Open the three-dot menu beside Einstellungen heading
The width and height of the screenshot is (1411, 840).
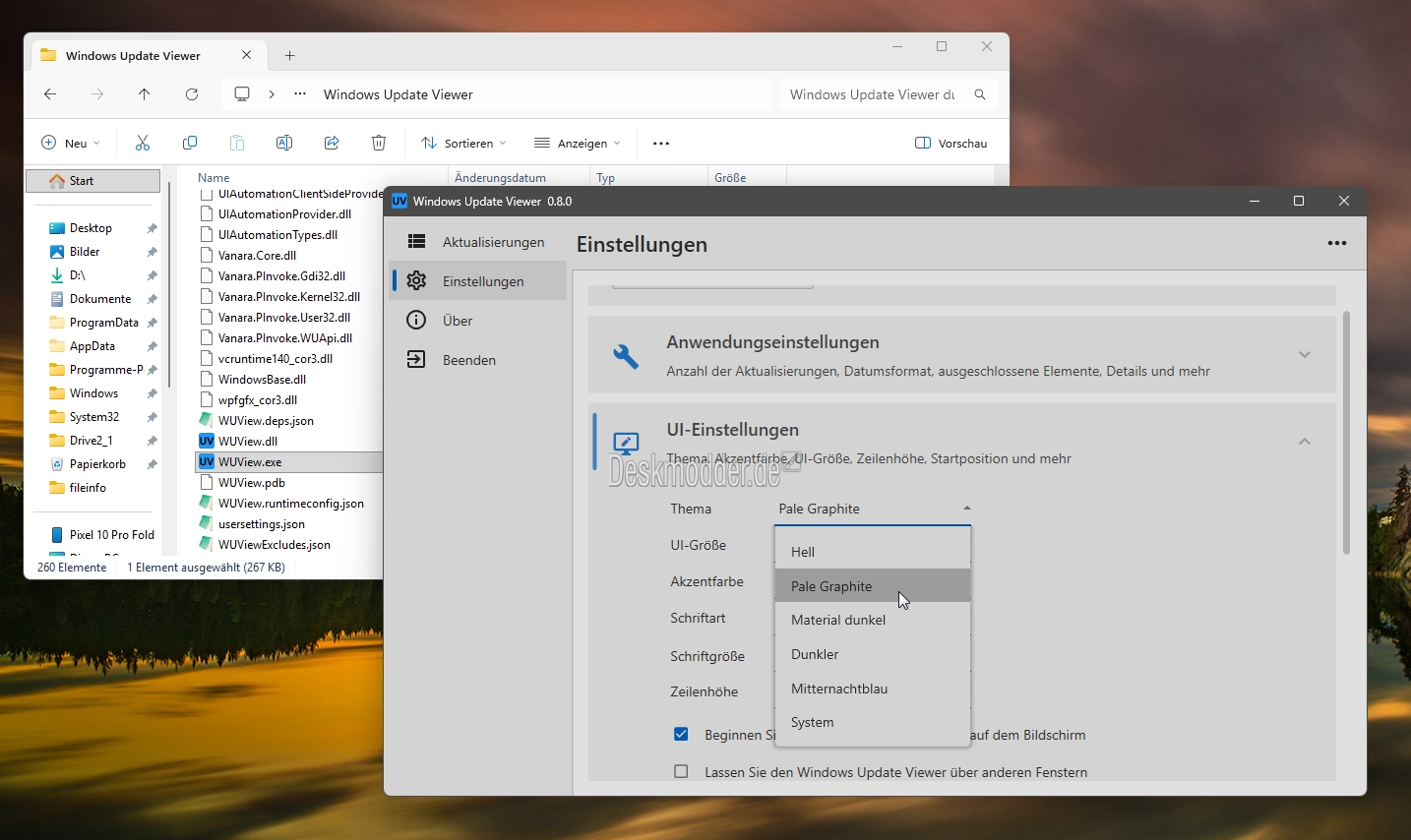point(1336,244)
